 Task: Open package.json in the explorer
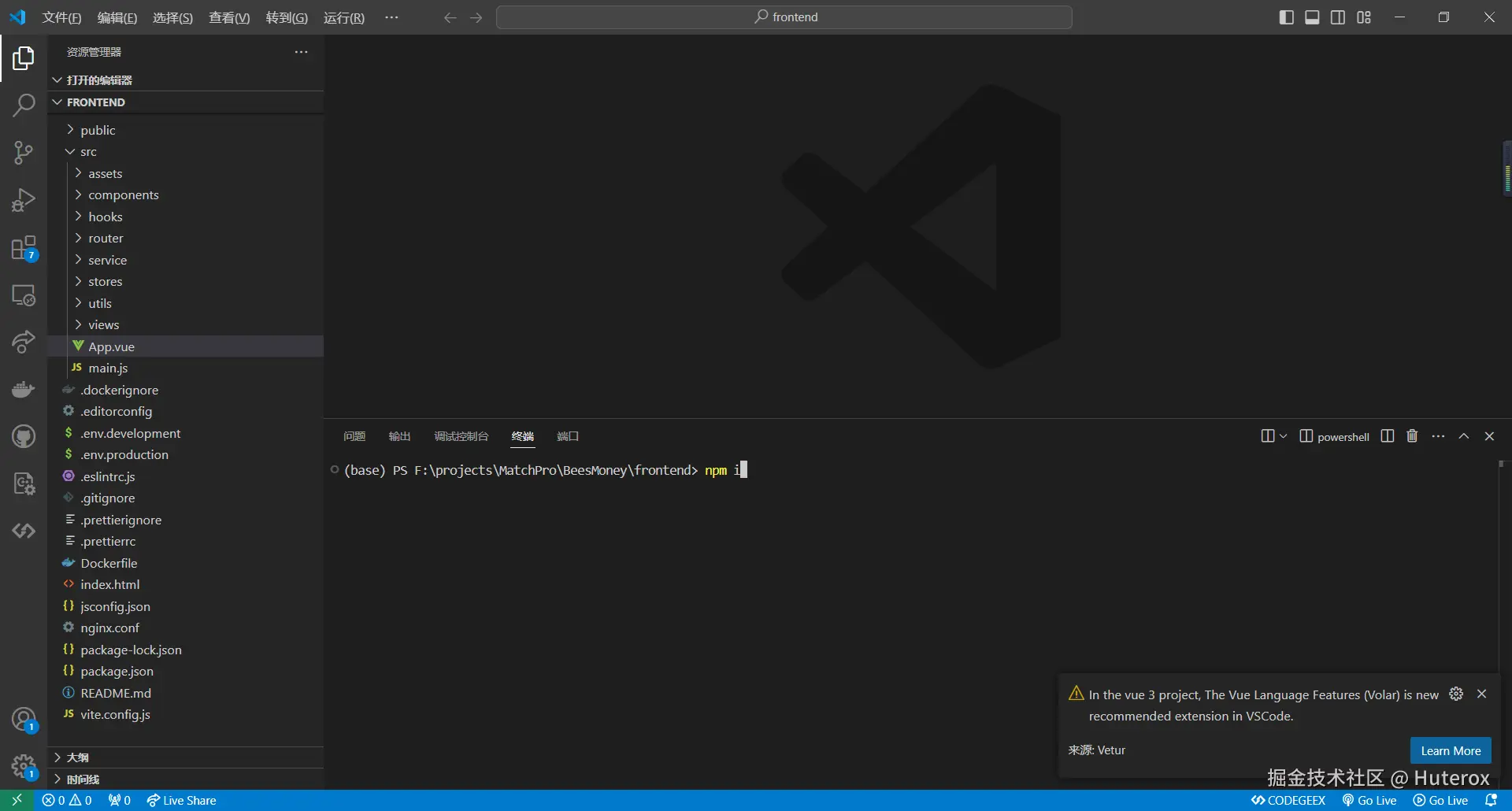coord(186,672)
